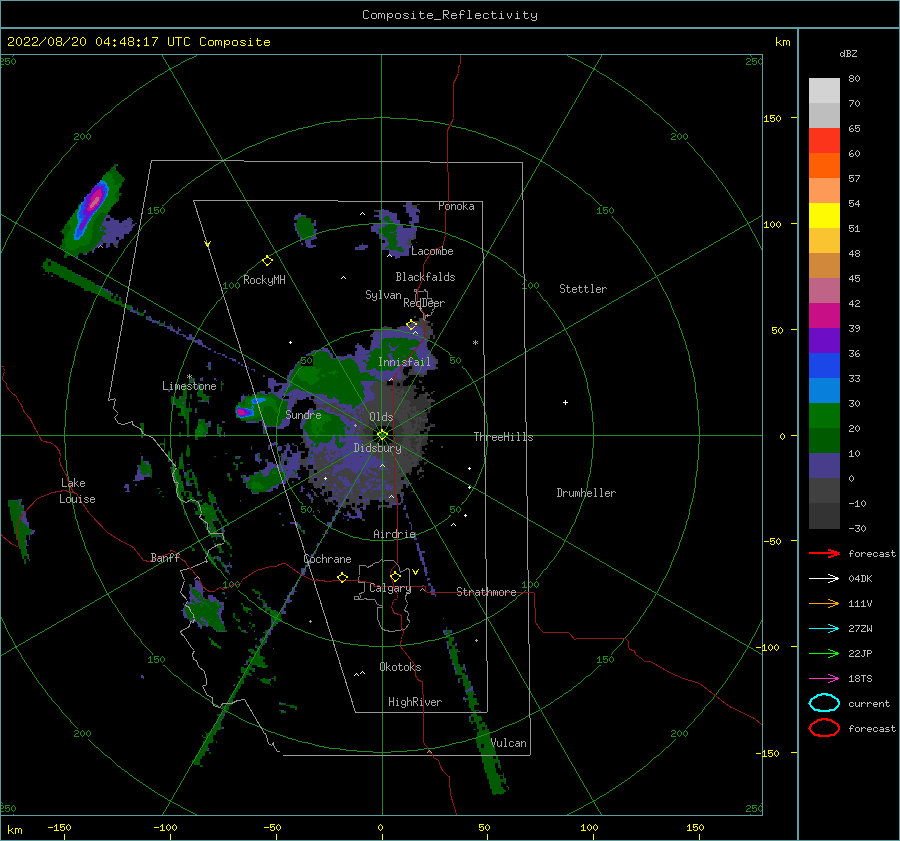Pick the indigo 10-0 dBZ swatch
The height and width of the screenshot is (841, 900).
(x=824, y=466)
